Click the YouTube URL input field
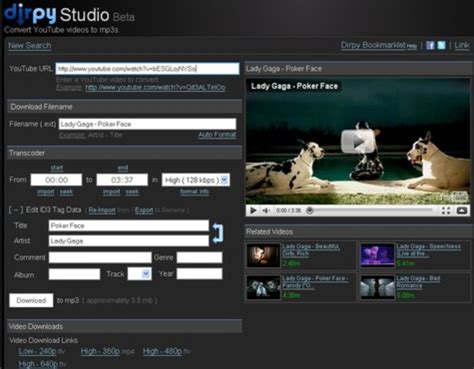 click(x=147, y=69)
